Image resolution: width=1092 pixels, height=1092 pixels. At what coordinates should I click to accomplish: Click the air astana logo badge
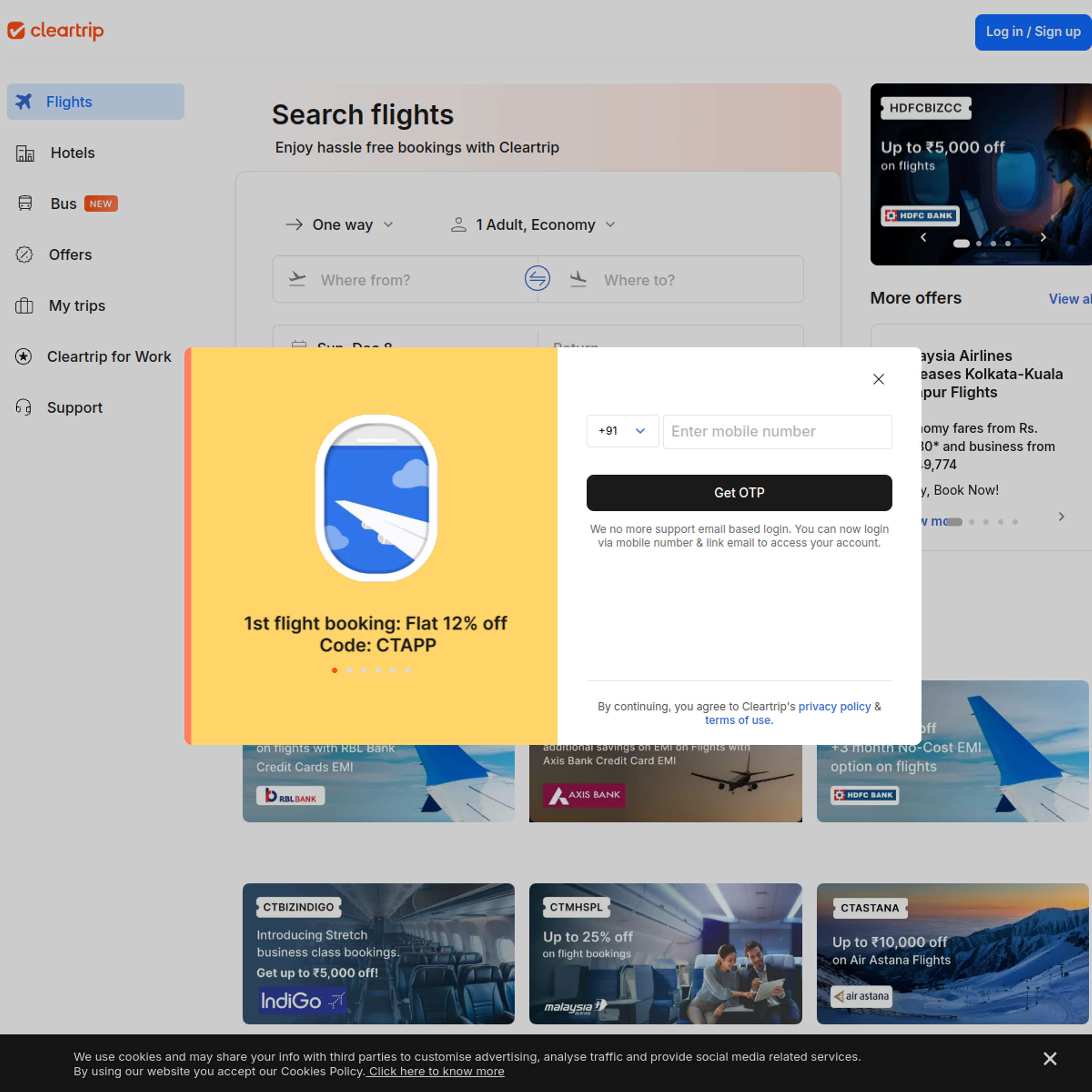pos(861,996)
